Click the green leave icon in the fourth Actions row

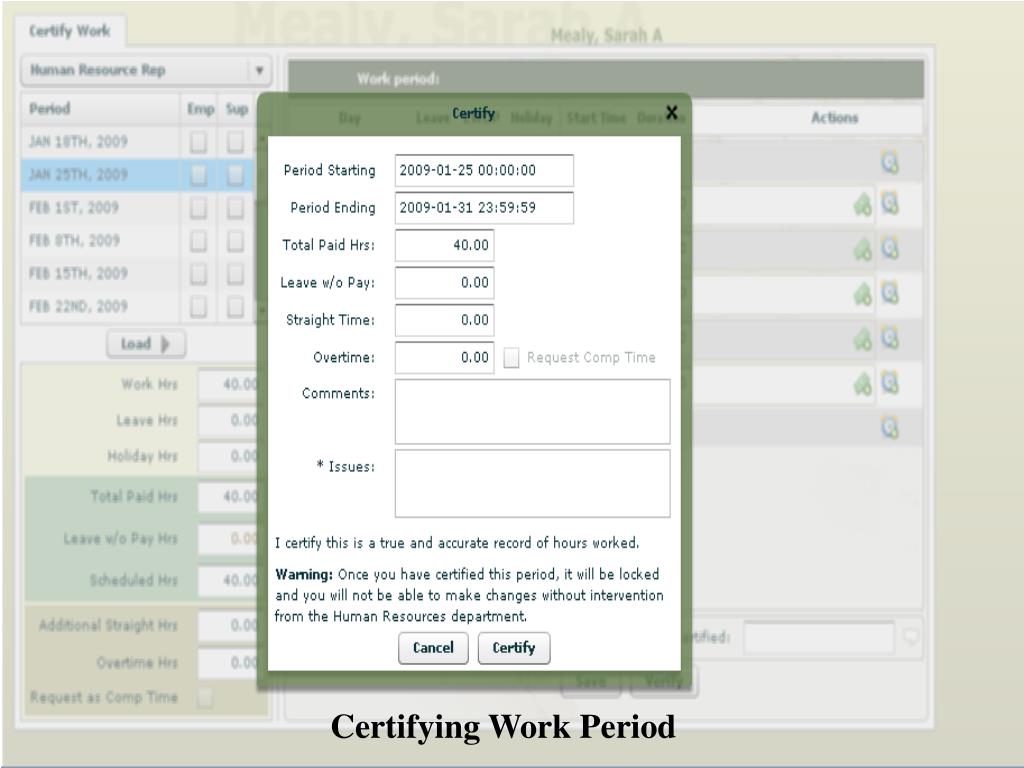[861, 293]
